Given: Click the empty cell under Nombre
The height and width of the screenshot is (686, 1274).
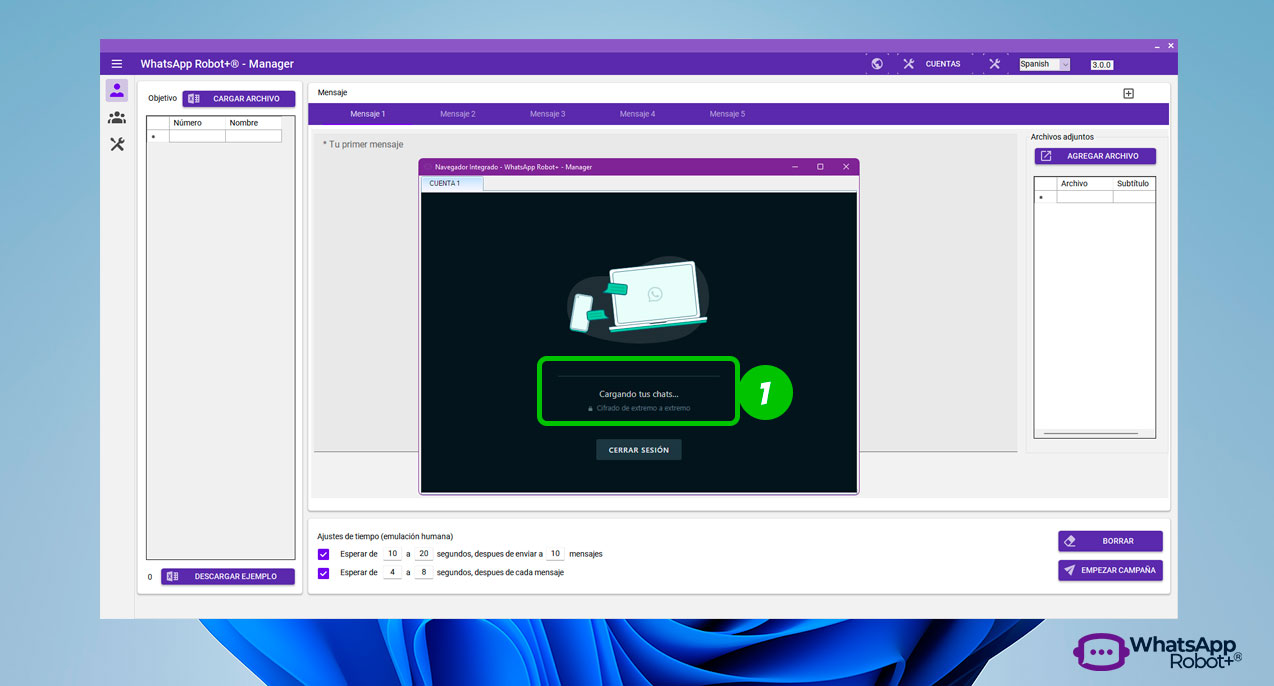Looking at the screenshot, I should click(253, 136).
